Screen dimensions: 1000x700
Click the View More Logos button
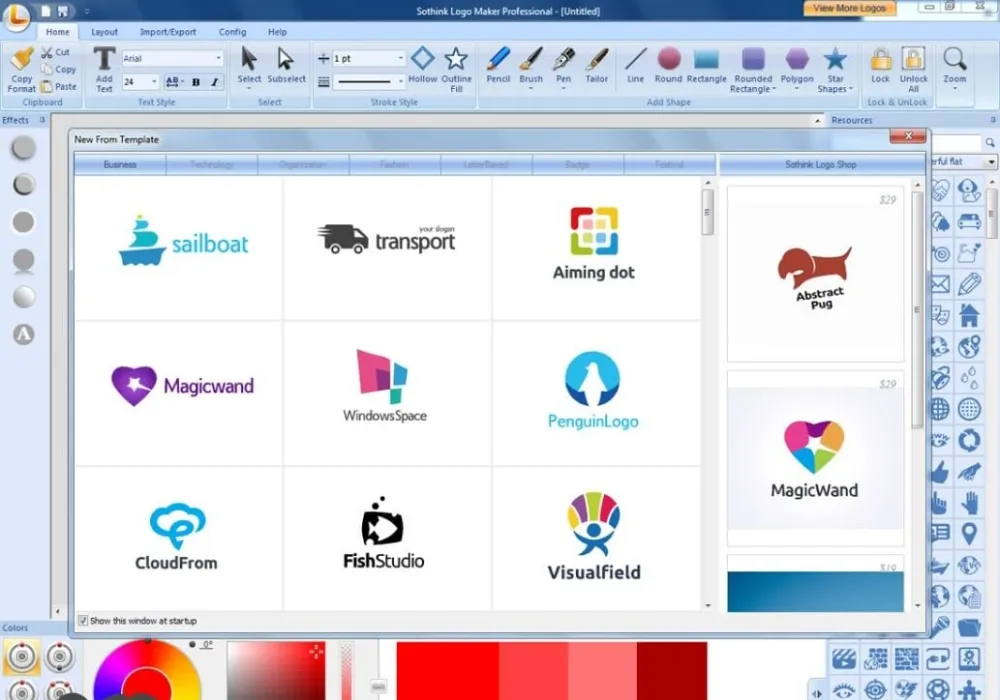849,8
